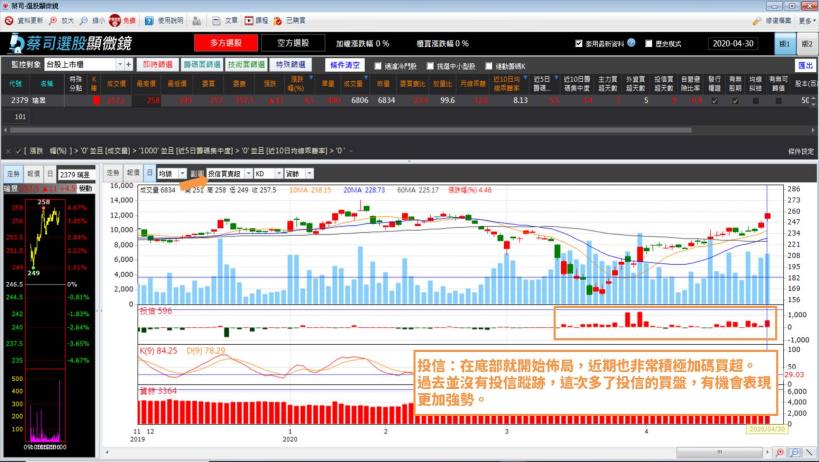
Task: Open 使用說明 help question mark icon
Action: 149,21
